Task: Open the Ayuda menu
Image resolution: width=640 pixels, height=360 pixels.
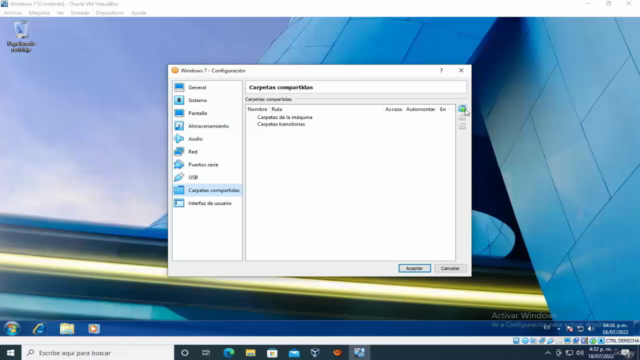Action: click(138, 13)
